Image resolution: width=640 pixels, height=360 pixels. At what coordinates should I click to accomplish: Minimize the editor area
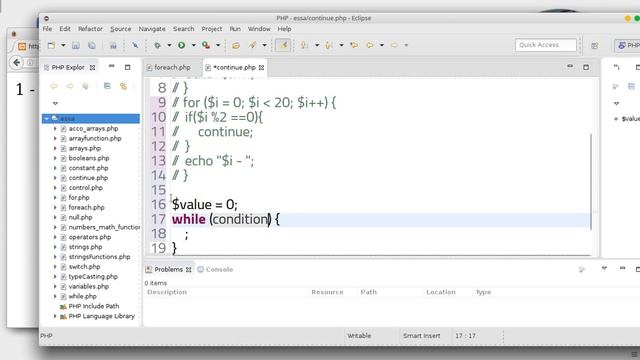570,66
